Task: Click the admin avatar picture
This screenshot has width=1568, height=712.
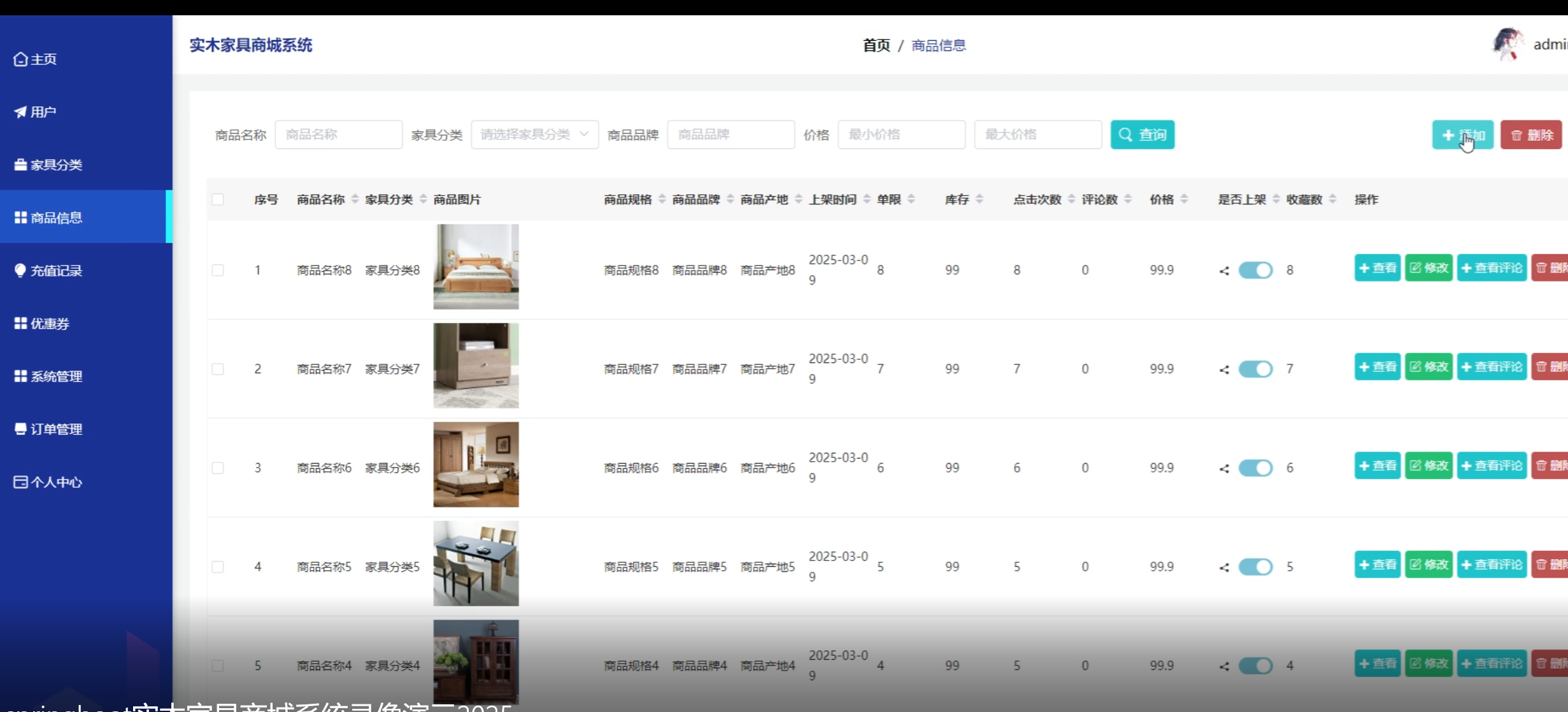Action: tap(1507, 45)
